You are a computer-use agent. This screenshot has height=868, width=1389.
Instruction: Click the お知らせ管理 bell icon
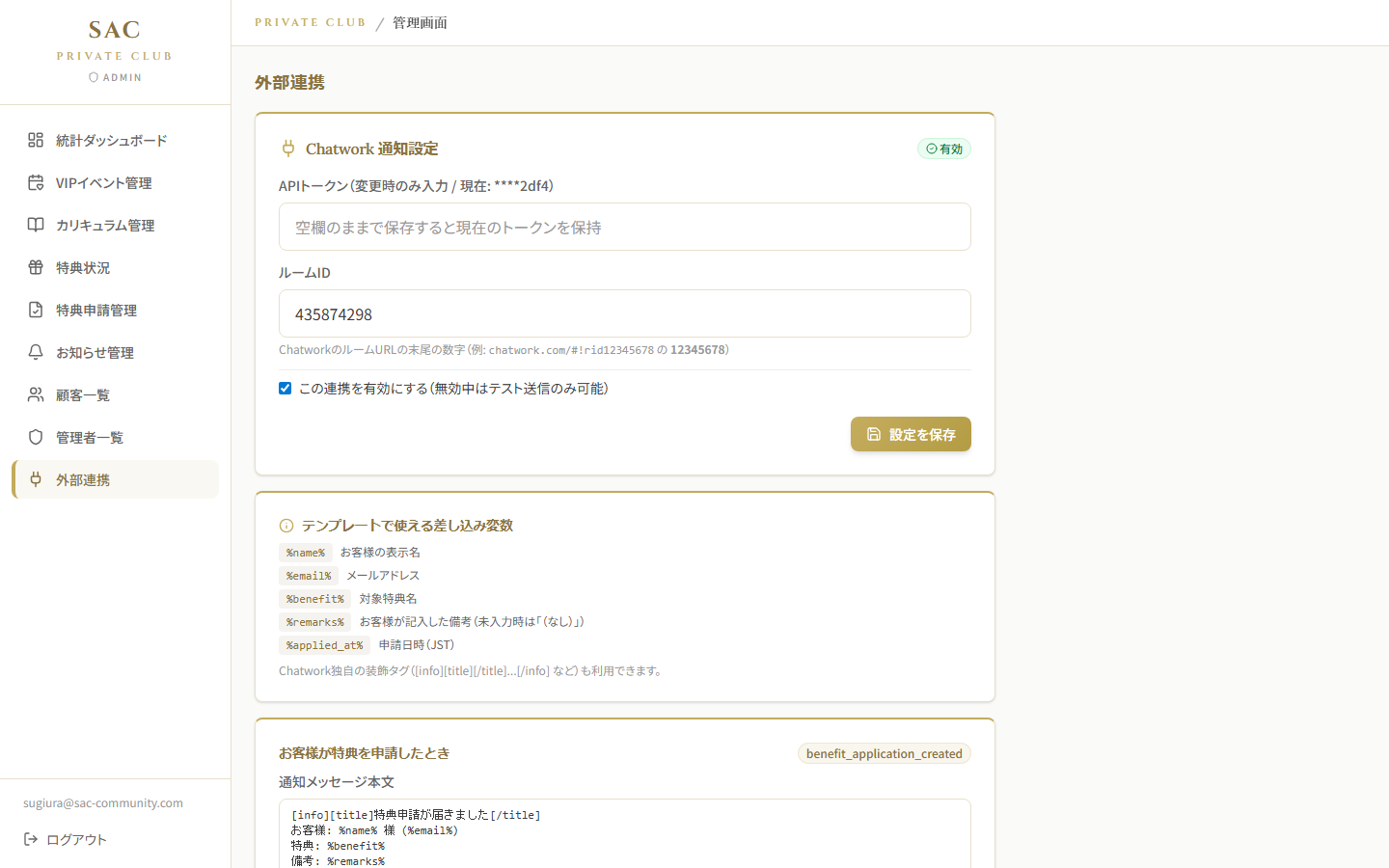coord(36,352)
